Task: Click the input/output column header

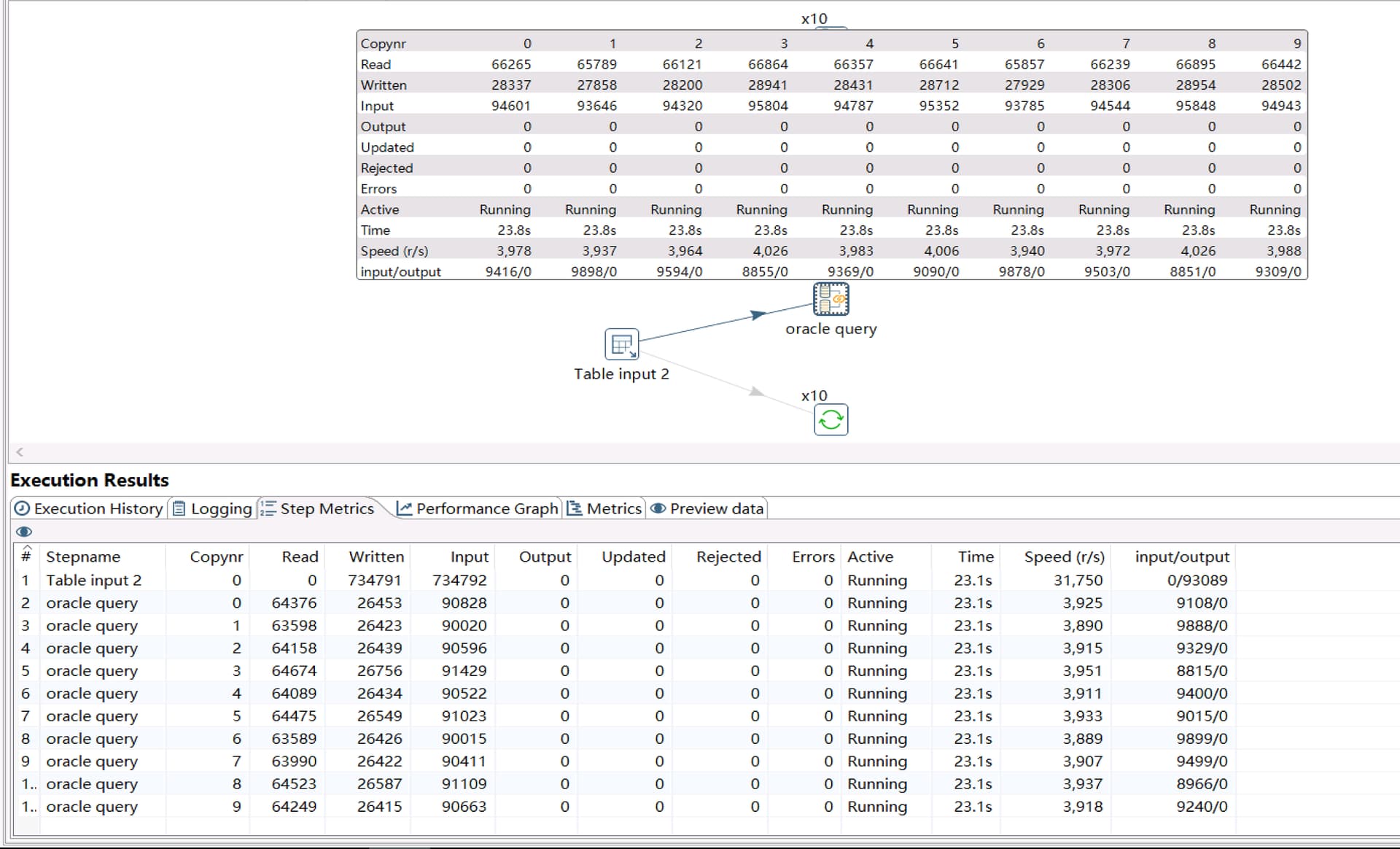Action: tap(1181, 557)
